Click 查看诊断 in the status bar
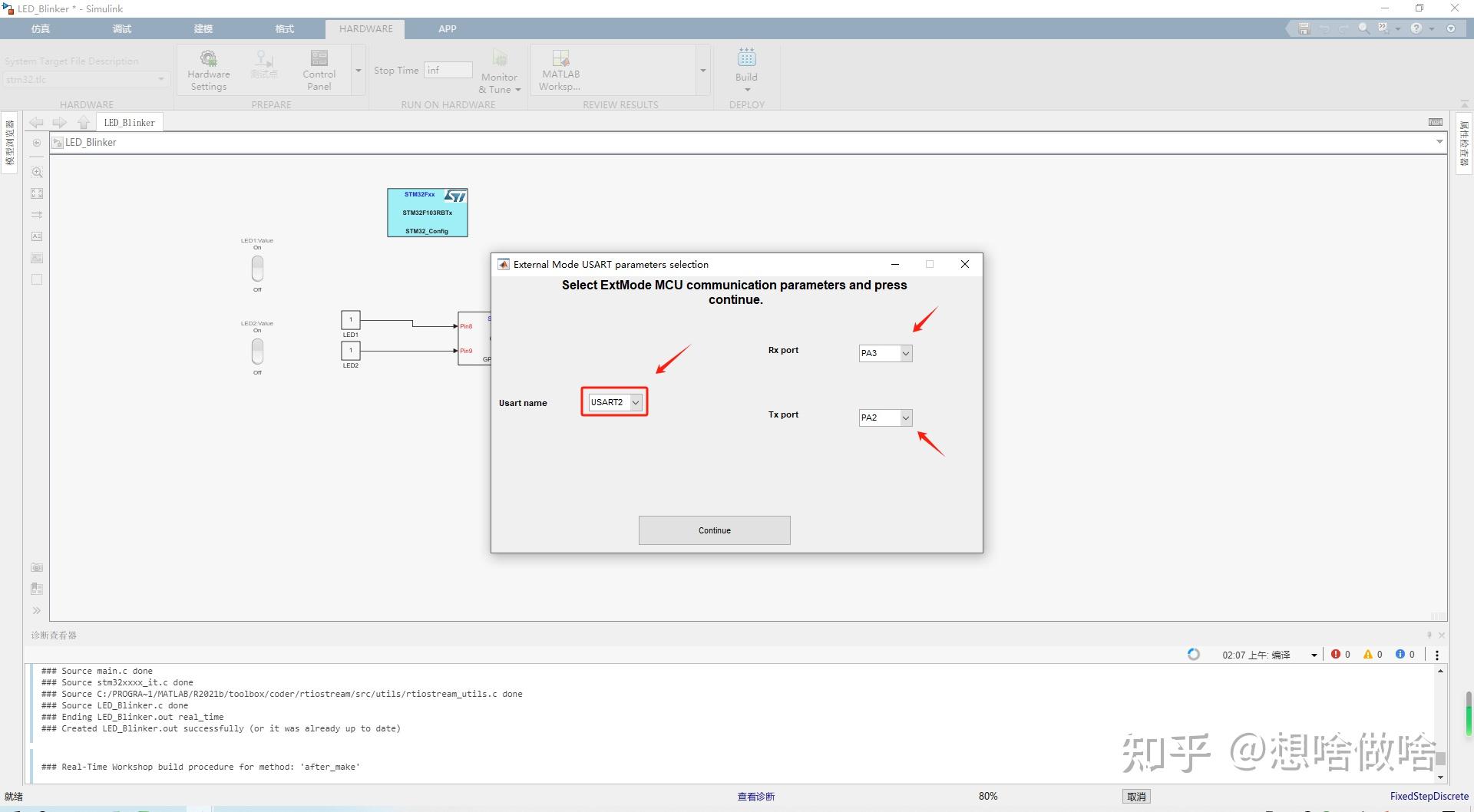This screenshot has width=1474, height=812. (x=756, y=796)
